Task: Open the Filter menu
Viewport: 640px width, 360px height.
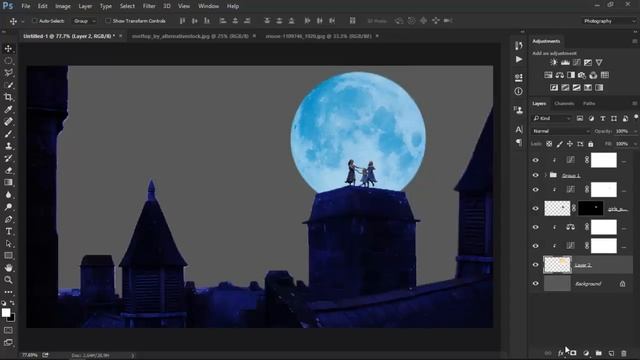Action: (149, 6)
